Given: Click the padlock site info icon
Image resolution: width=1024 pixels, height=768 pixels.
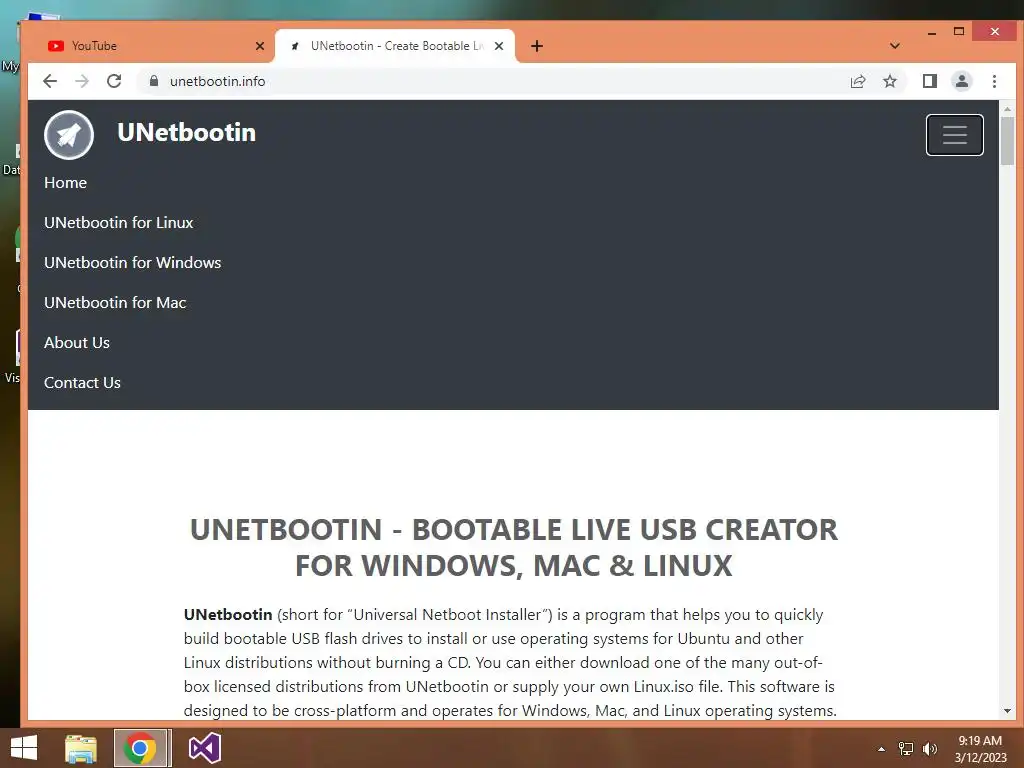Looking at the screenshot, I should tap(154, 81).
